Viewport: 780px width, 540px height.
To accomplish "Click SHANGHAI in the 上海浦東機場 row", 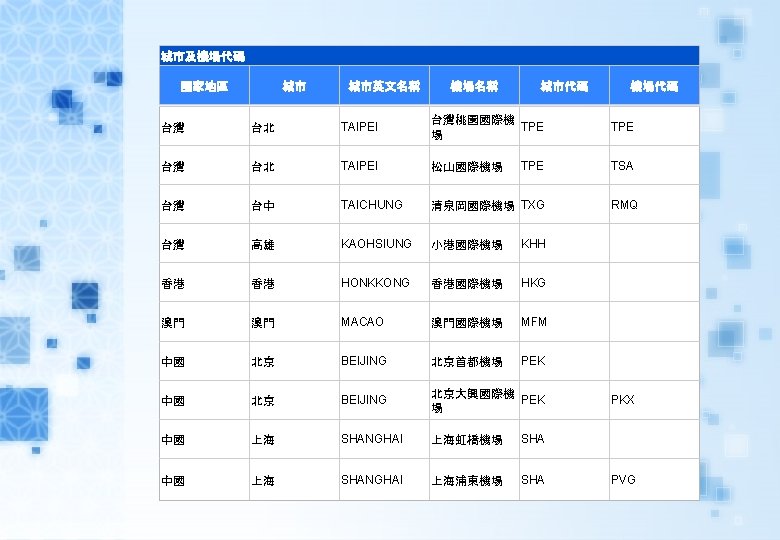I will tap(372, 480).
